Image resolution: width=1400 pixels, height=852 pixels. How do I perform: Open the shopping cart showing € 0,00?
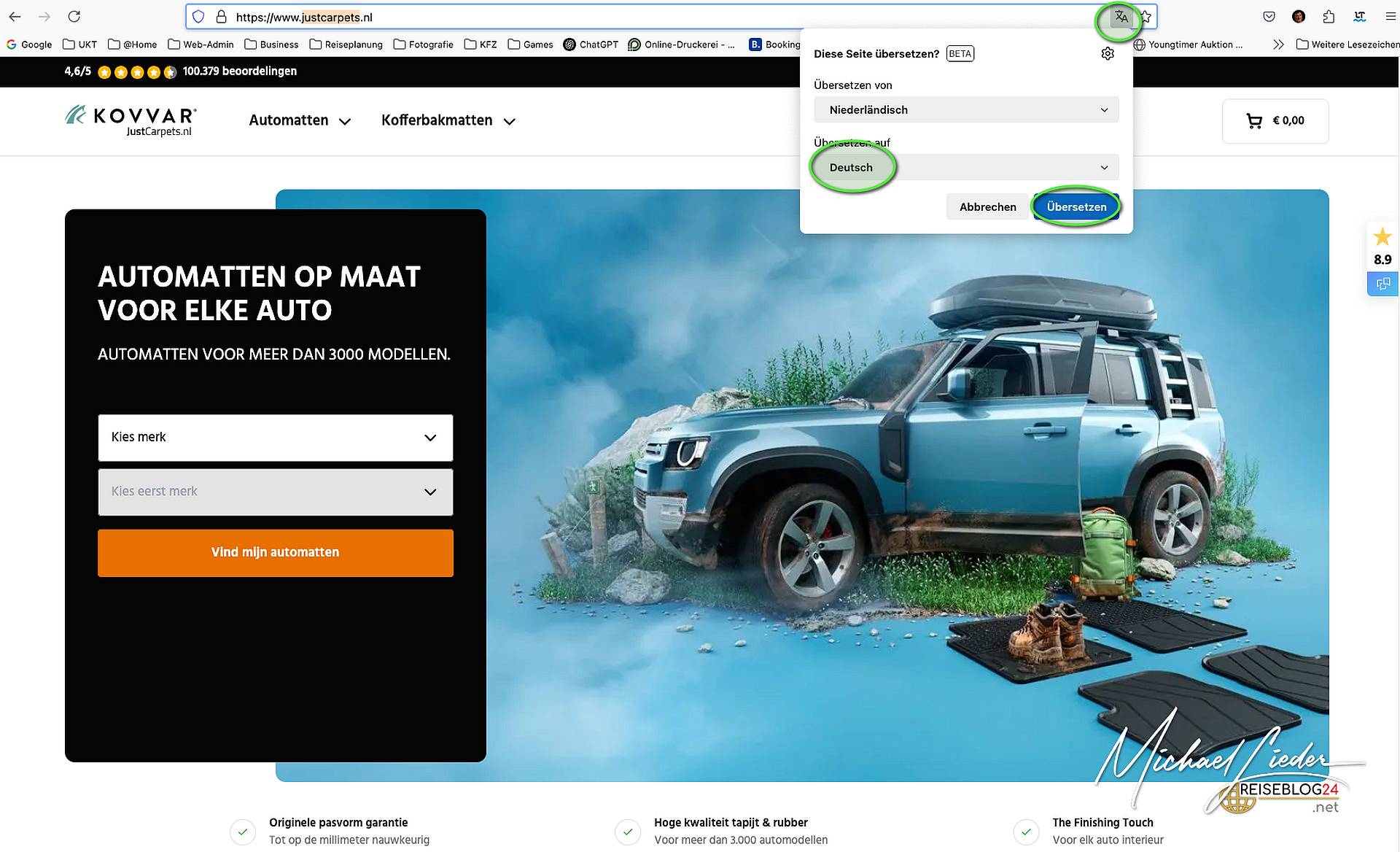tap(1275, 120)
